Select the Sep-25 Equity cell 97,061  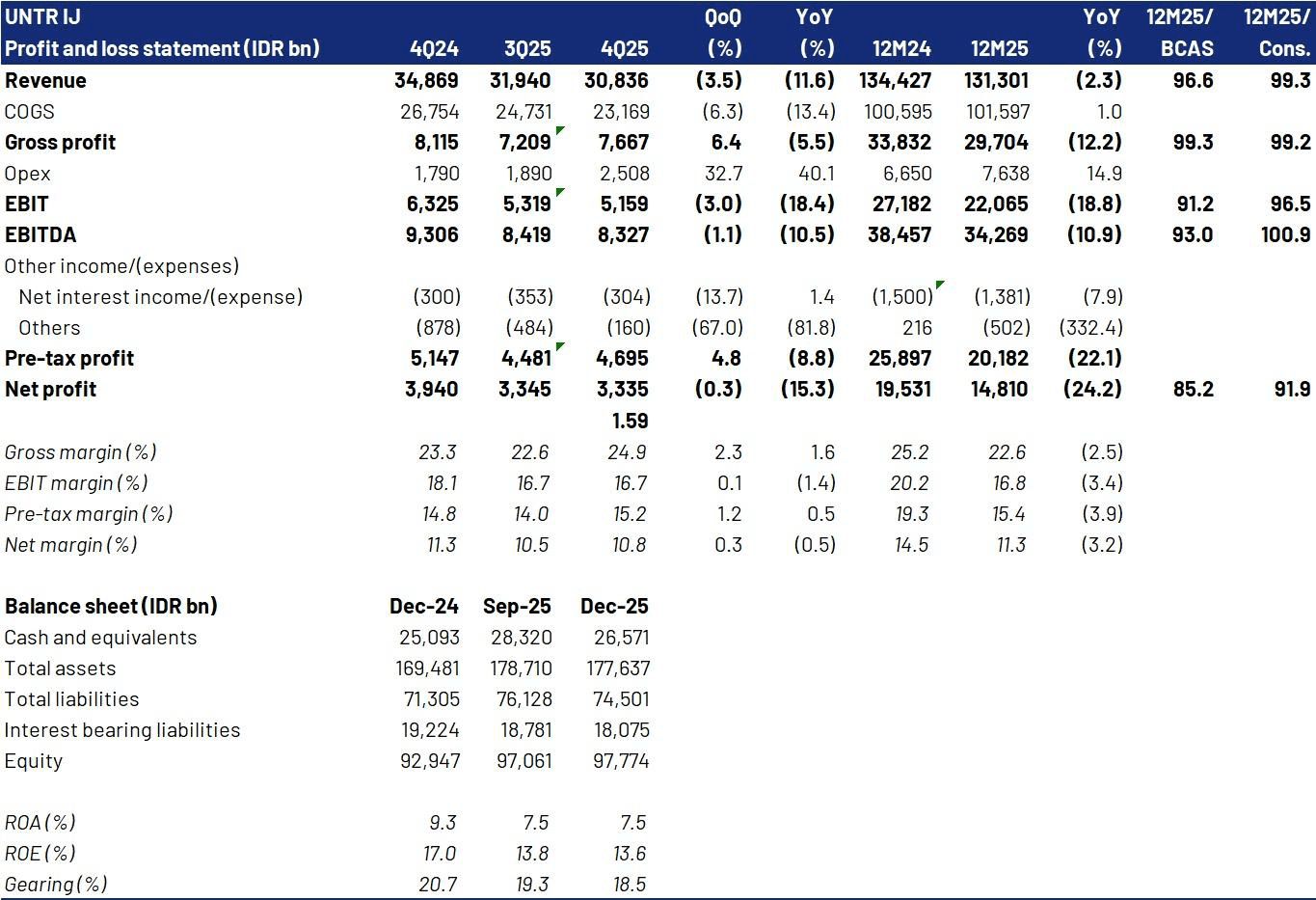click(x=525, y=761)
